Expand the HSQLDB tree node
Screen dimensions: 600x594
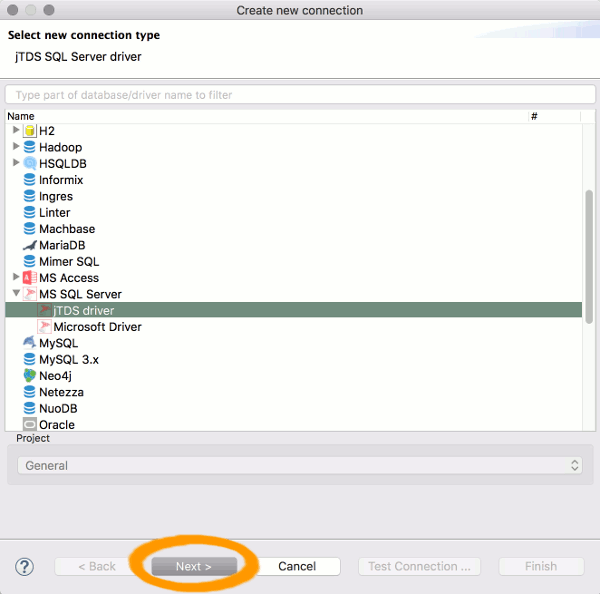[16, 162]
